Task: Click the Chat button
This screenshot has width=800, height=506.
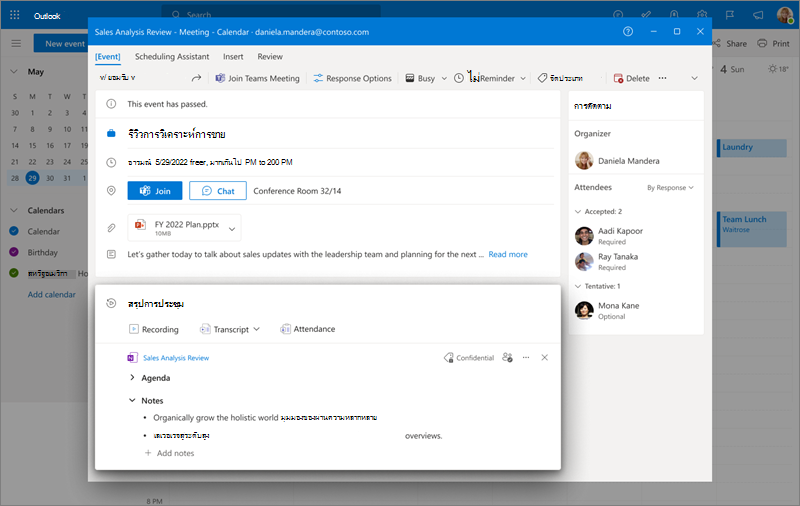Action: point(218,191)
